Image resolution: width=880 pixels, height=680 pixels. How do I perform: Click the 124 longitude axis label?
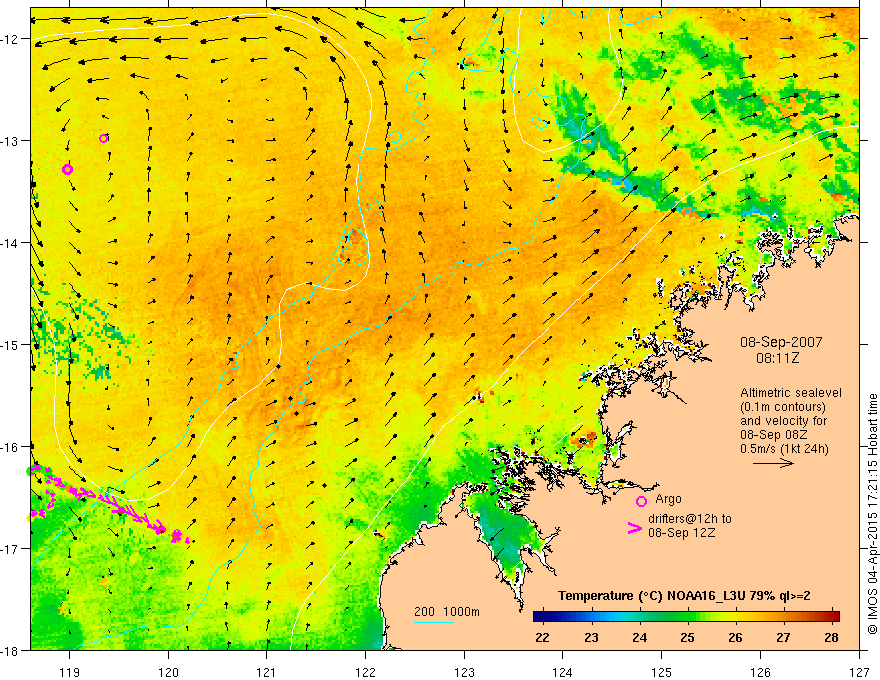(563, 673)
